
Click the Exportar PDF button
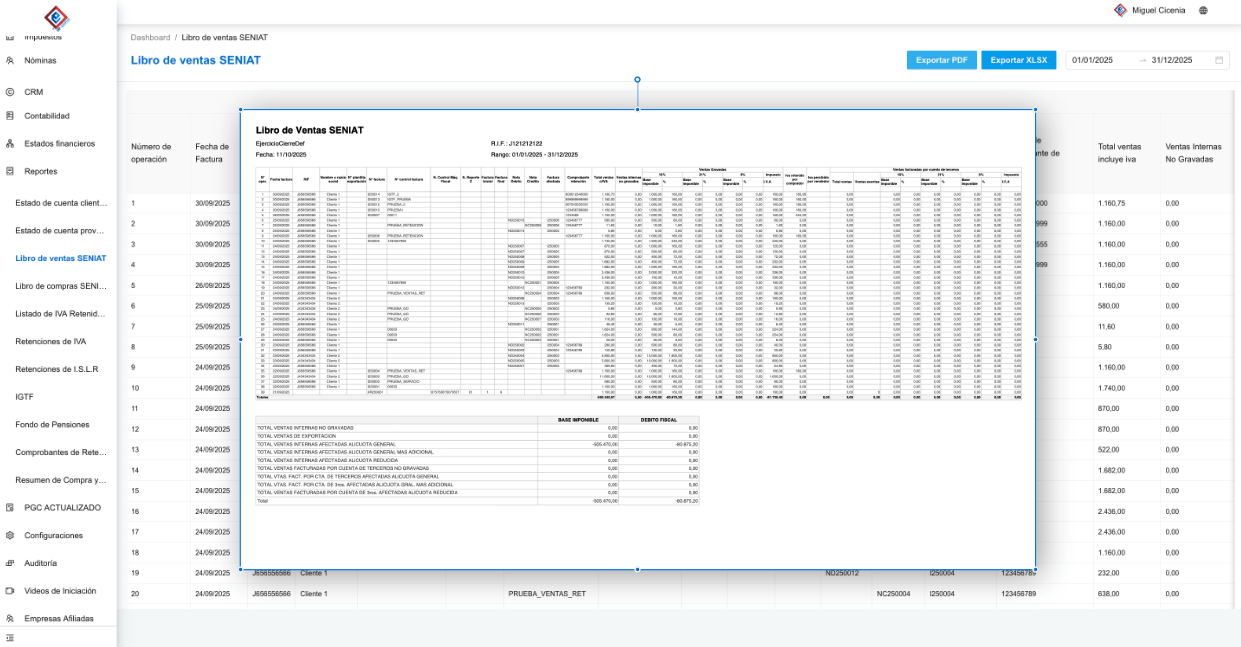941,60
